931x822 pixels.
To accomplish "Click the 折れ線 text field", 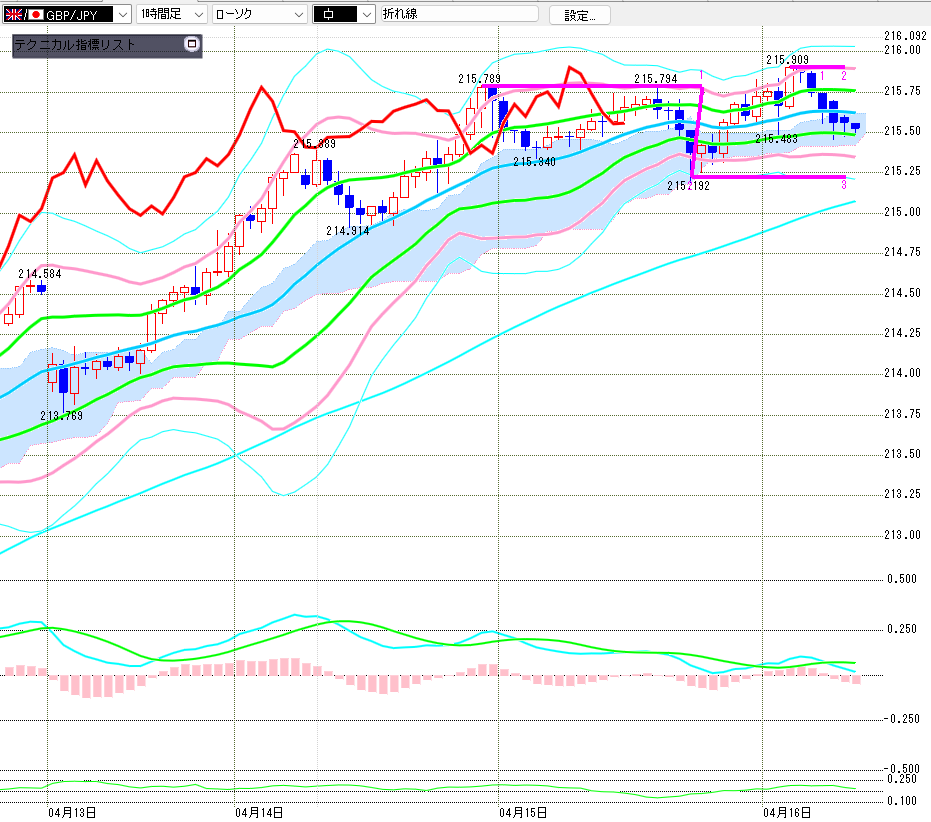I will coord(458,15).
